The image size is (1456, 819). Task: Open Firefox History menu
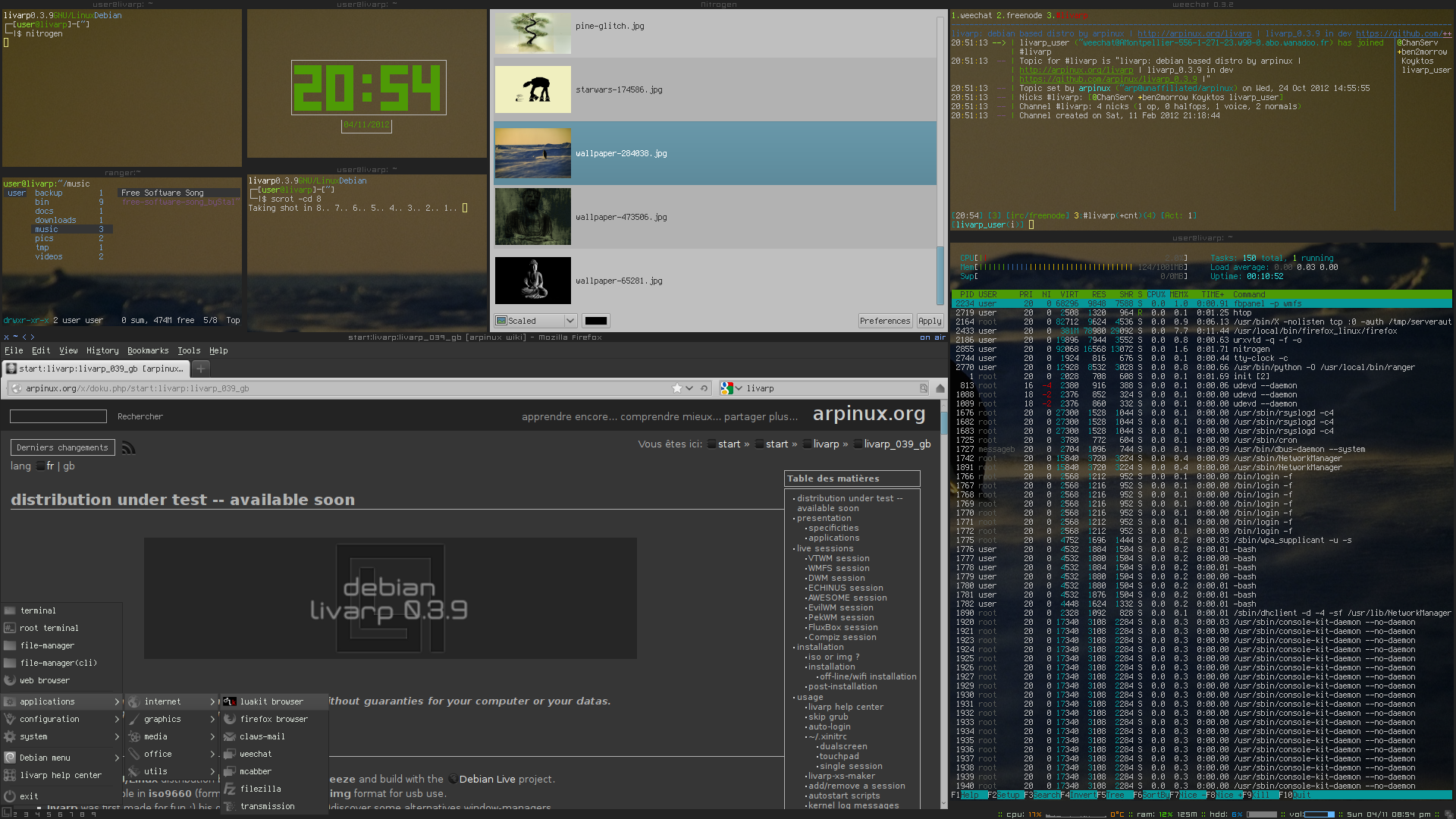102,350
